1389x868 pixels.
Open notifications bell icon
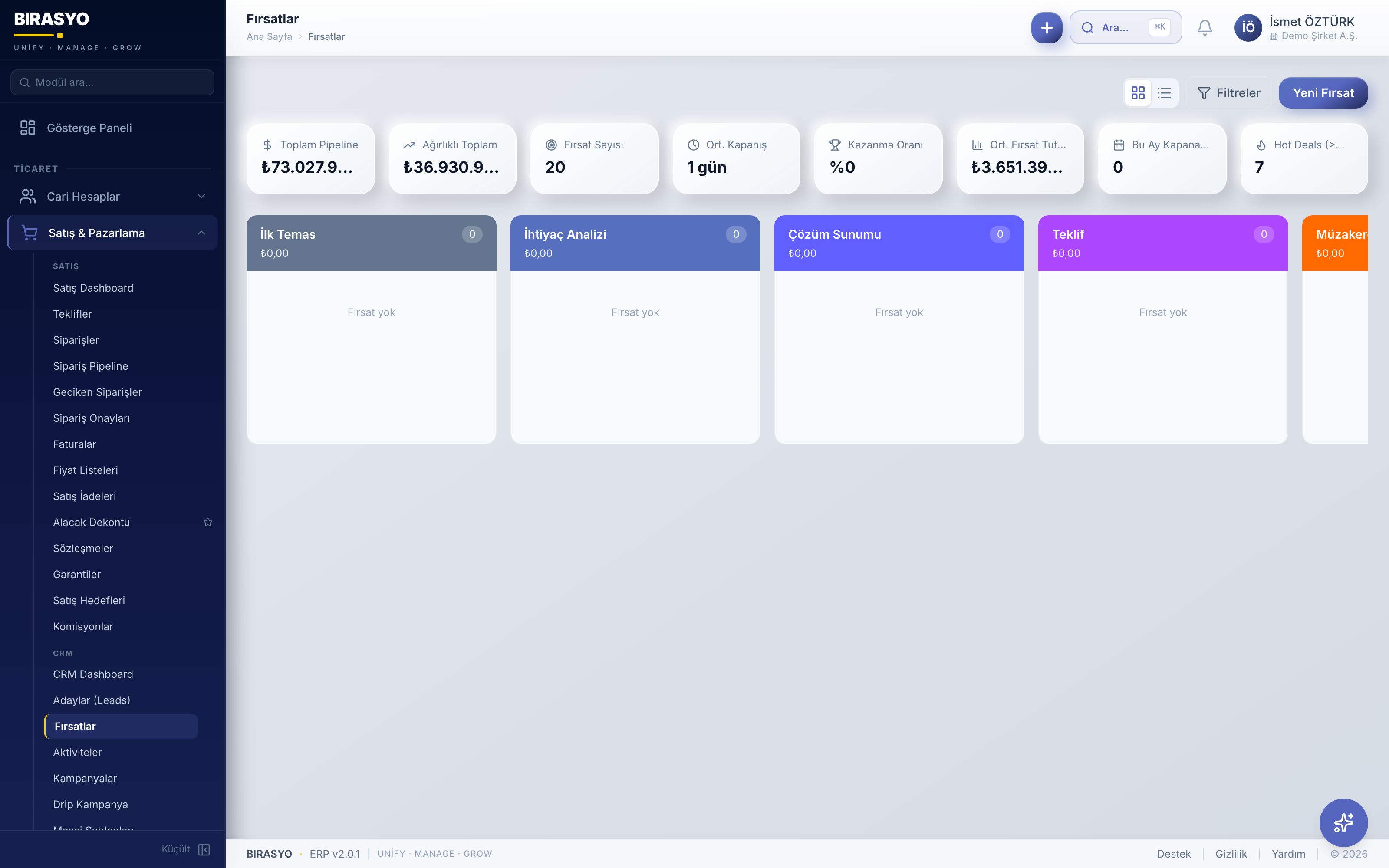[x=1205, y=27]
